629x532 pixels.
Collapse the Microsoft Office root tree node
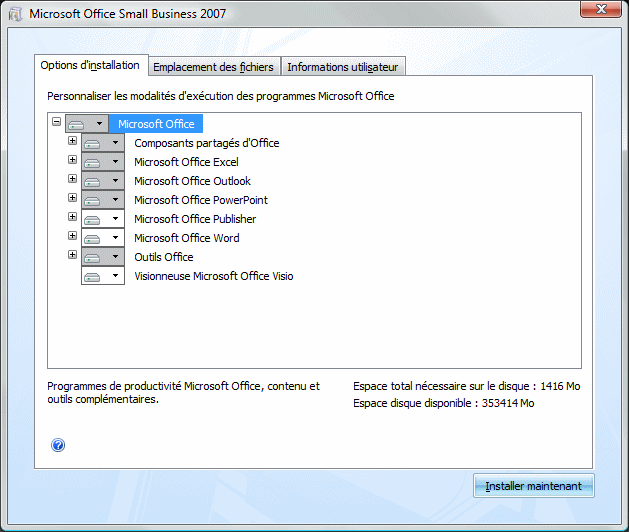pyautogui.click(x=56, y=122)
